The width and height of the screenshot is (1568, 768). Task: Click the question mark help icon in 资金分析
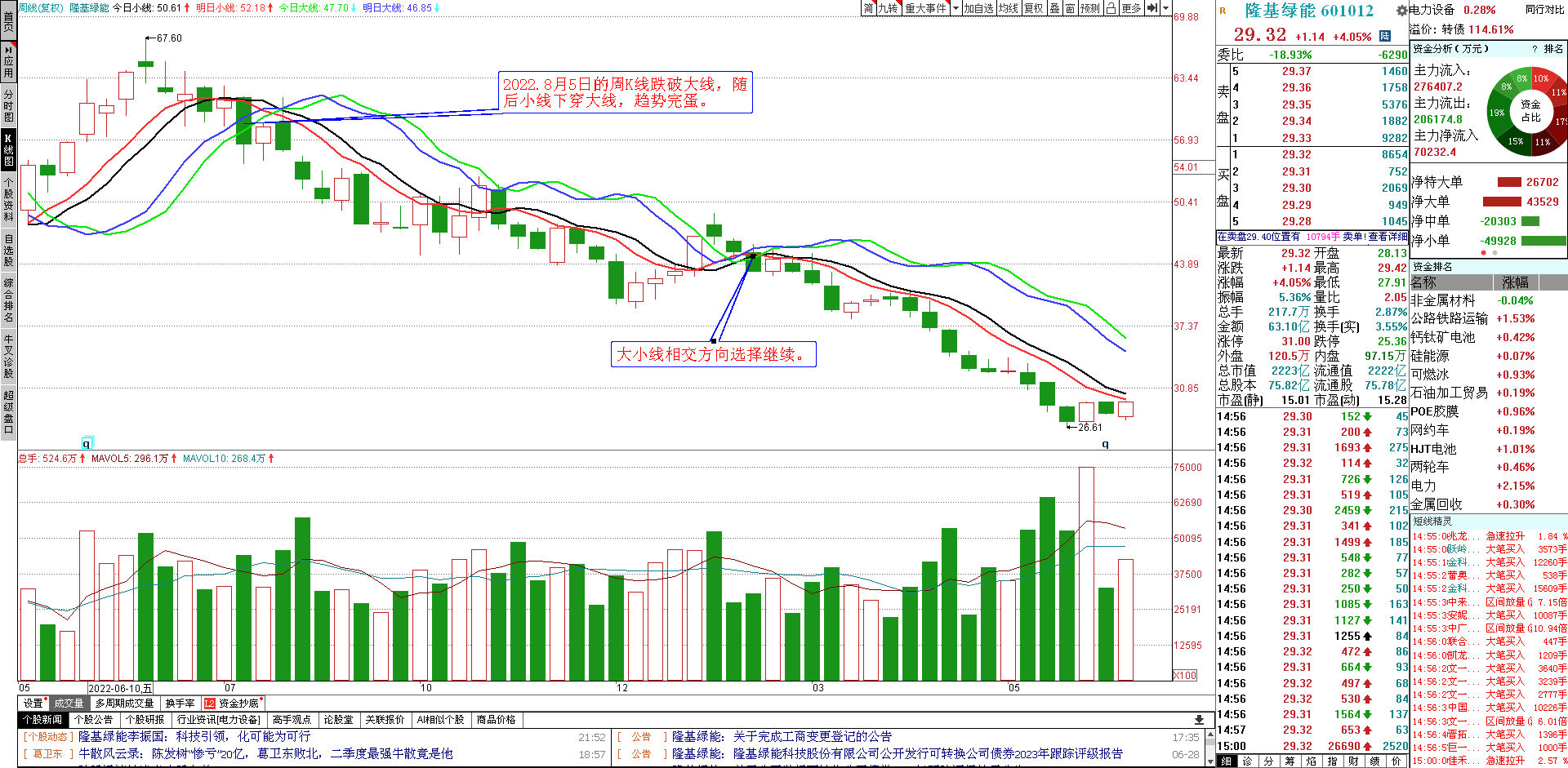(1535, 49)
